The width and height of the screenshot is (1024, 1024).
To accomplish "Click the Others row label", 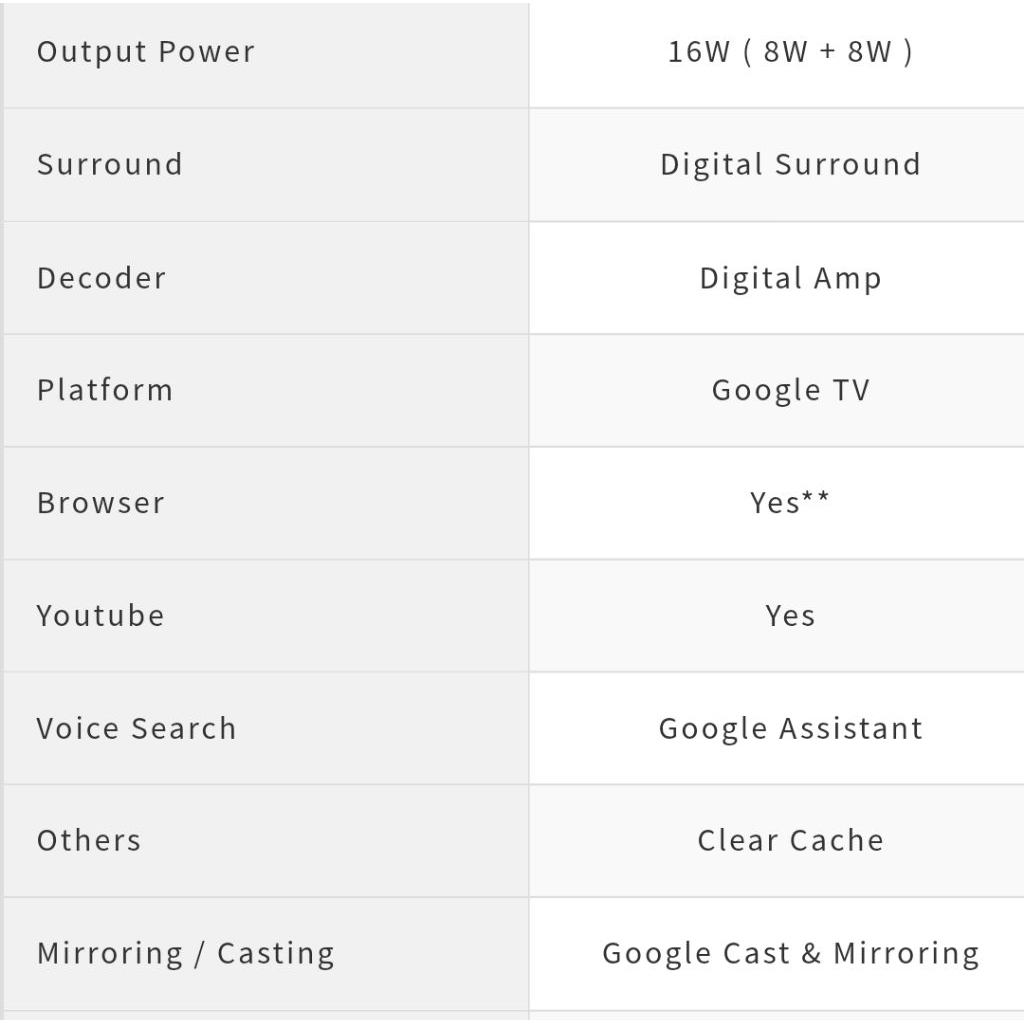I will [89, 840].
